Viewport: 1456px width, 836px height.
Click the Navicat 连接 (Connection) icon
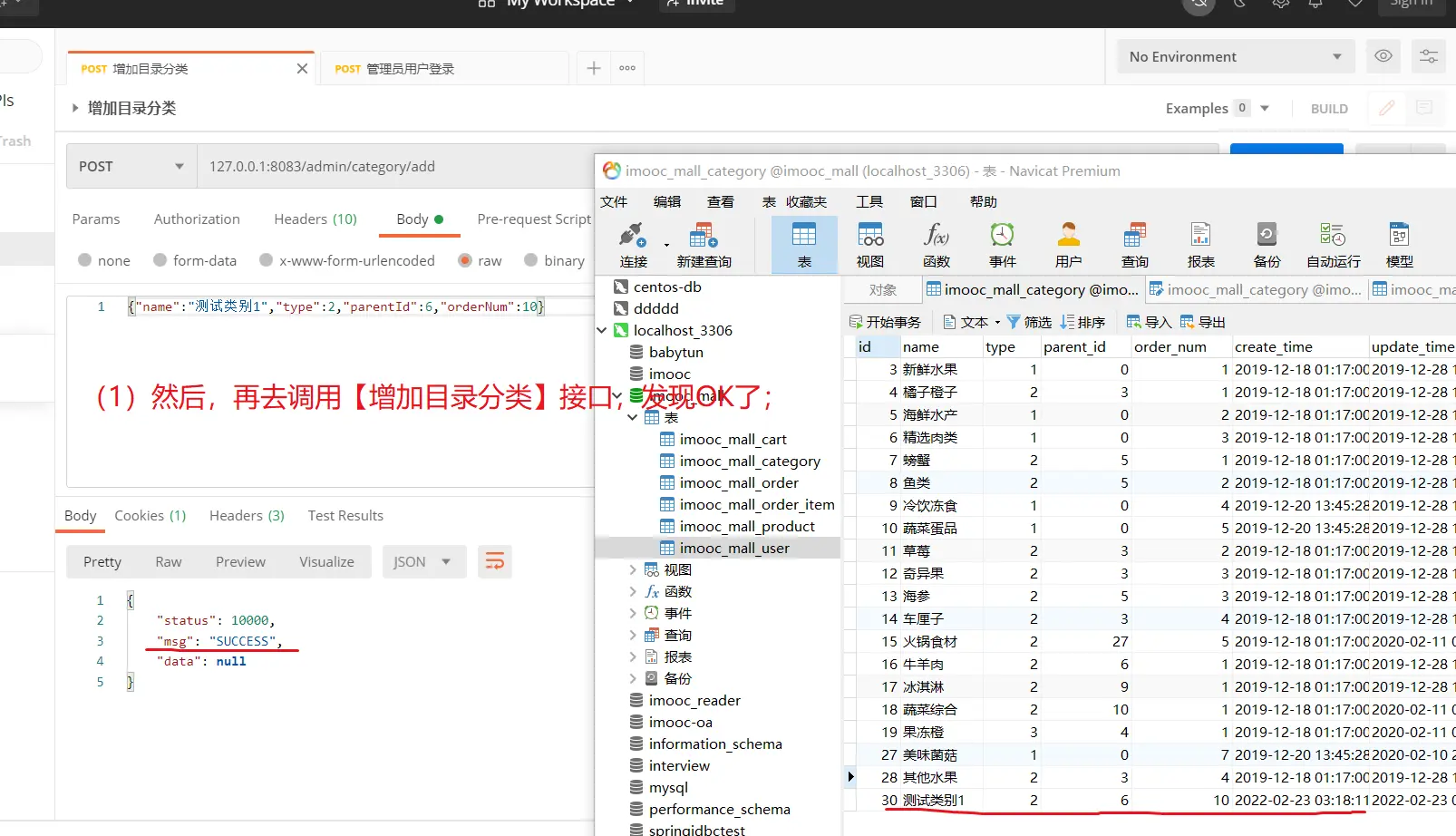pyautogui.click(x=633, y=245)
